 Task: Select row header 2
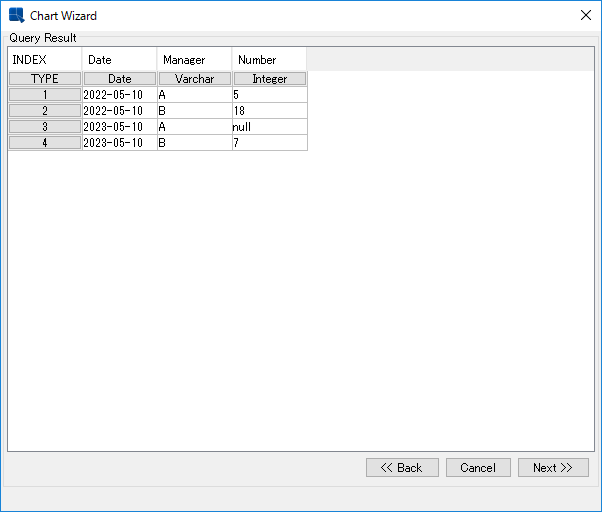click(44, 111)
